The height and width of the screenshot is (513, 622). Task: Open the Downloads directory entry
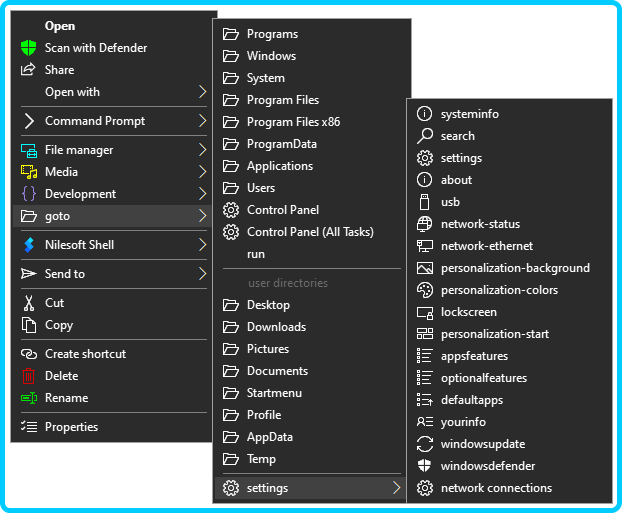click(x=310, y=327)
